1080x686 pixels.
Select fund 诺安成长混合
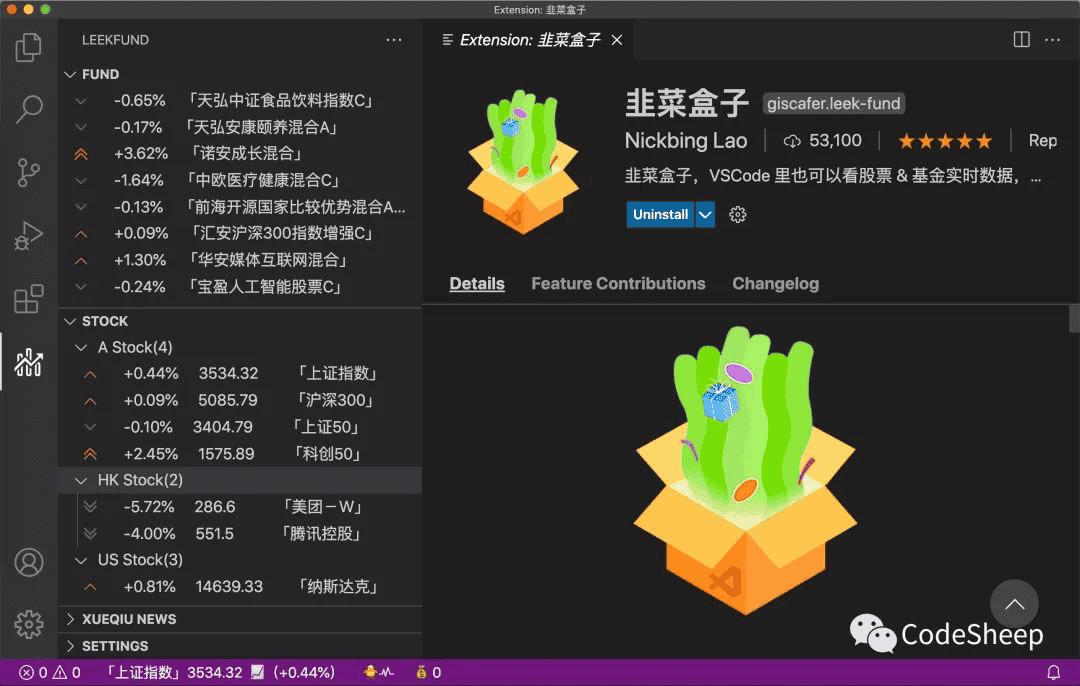(240, 154)
